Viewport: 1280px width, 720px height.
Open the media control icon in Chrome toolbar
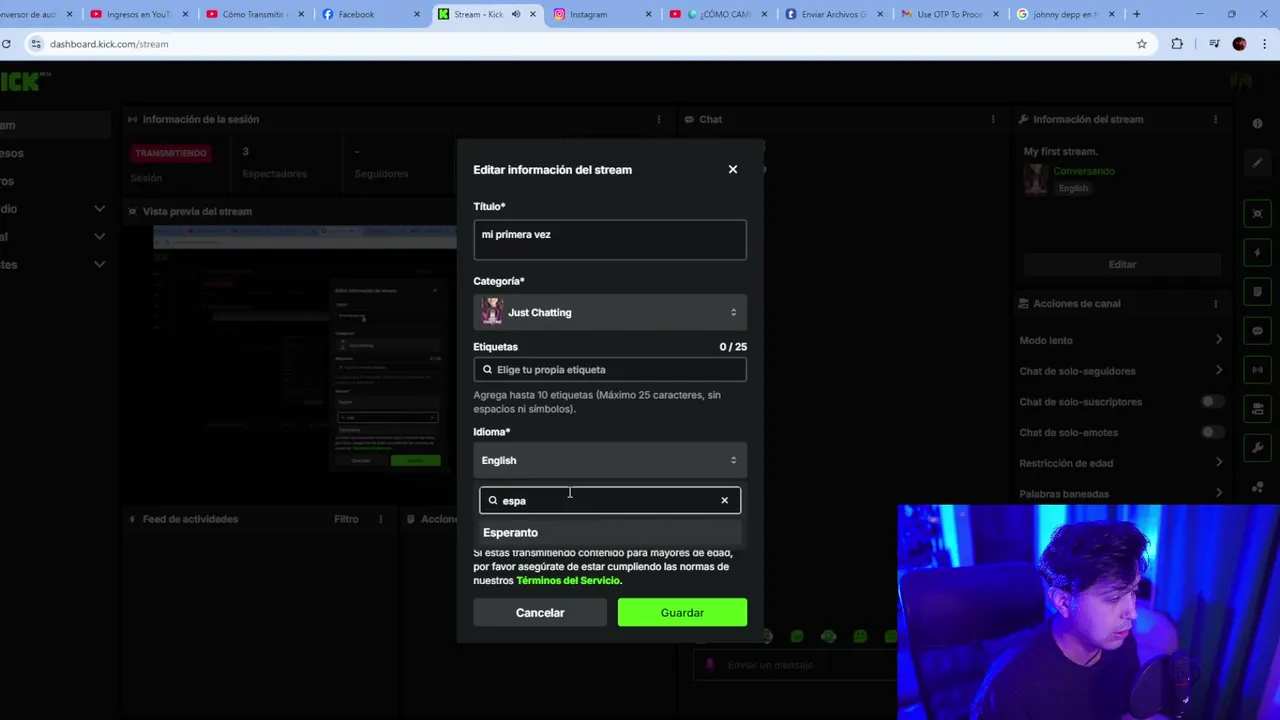click(x=1214, y=44)
